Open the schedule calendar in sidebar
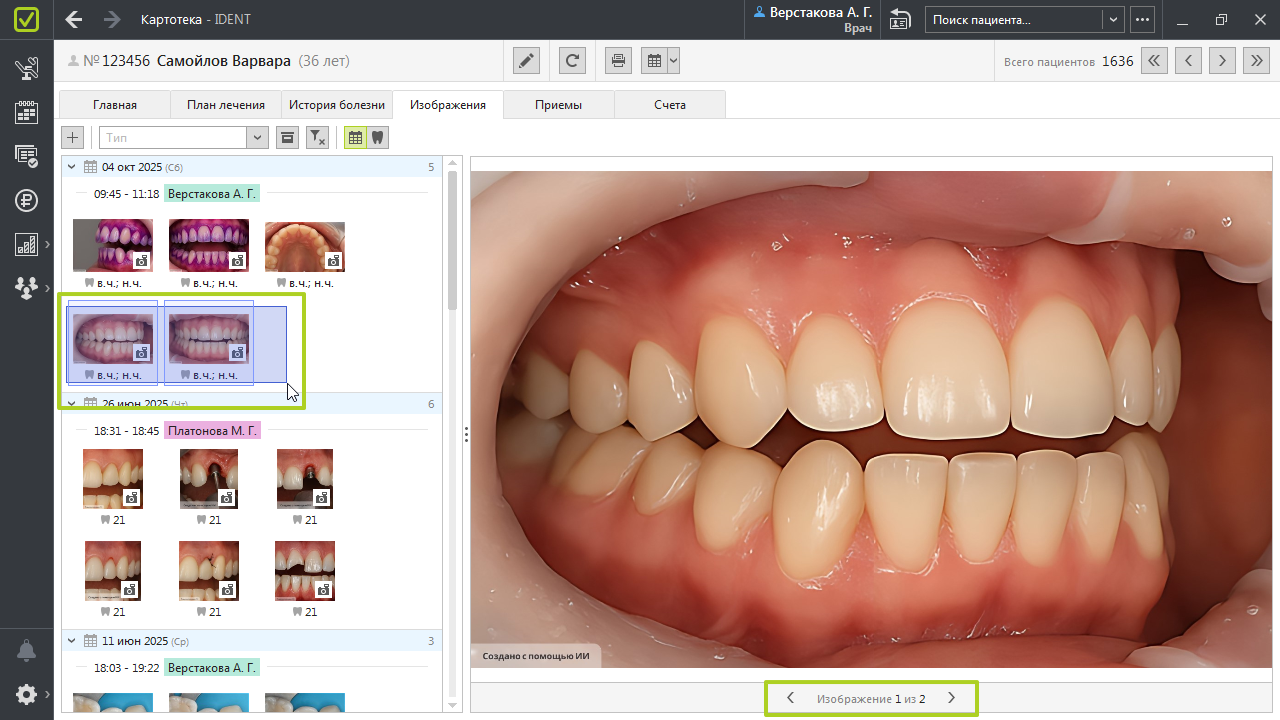The height and width of the screenshot is (720, 1280). click(26, 112)
